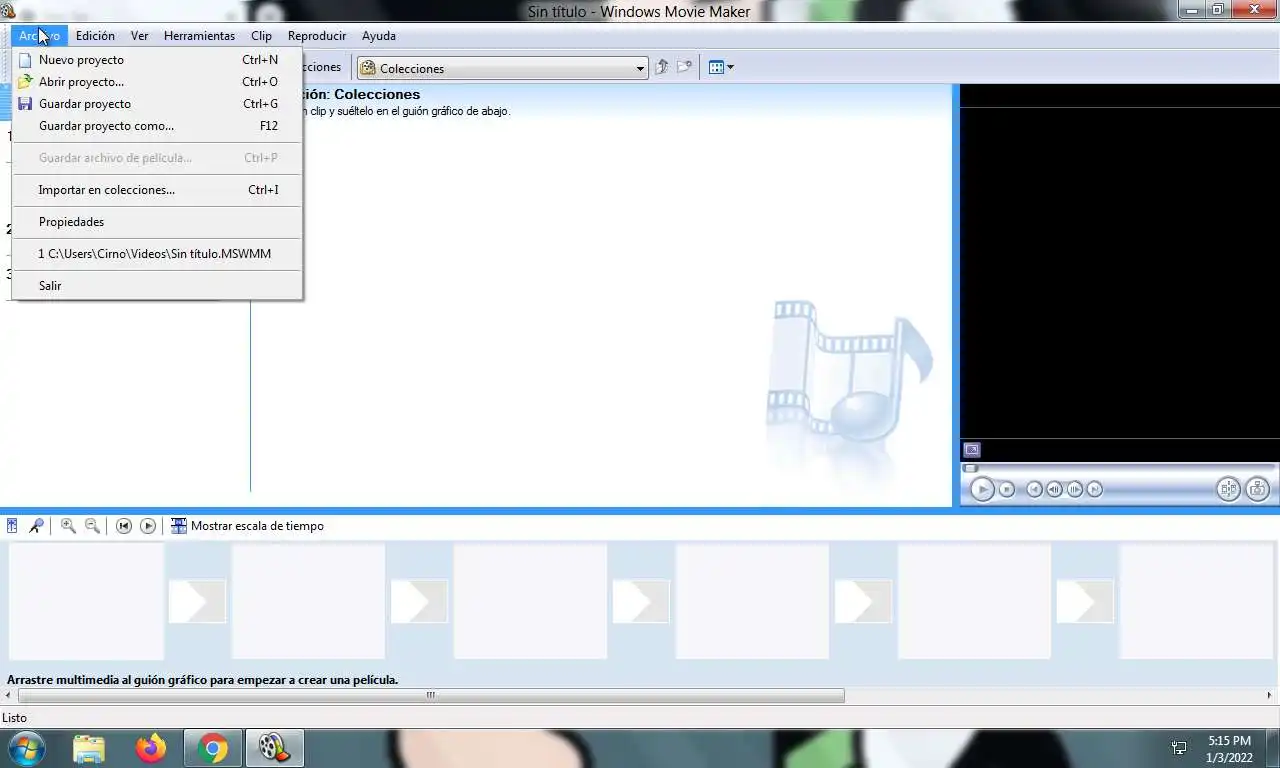Open the Herramientas menu

199,36
